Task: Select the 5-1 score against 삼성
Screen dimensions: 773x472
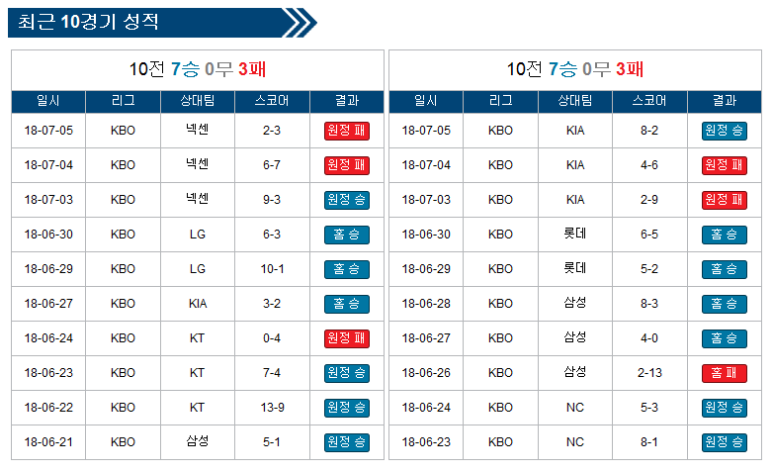Action: point(272,442)
